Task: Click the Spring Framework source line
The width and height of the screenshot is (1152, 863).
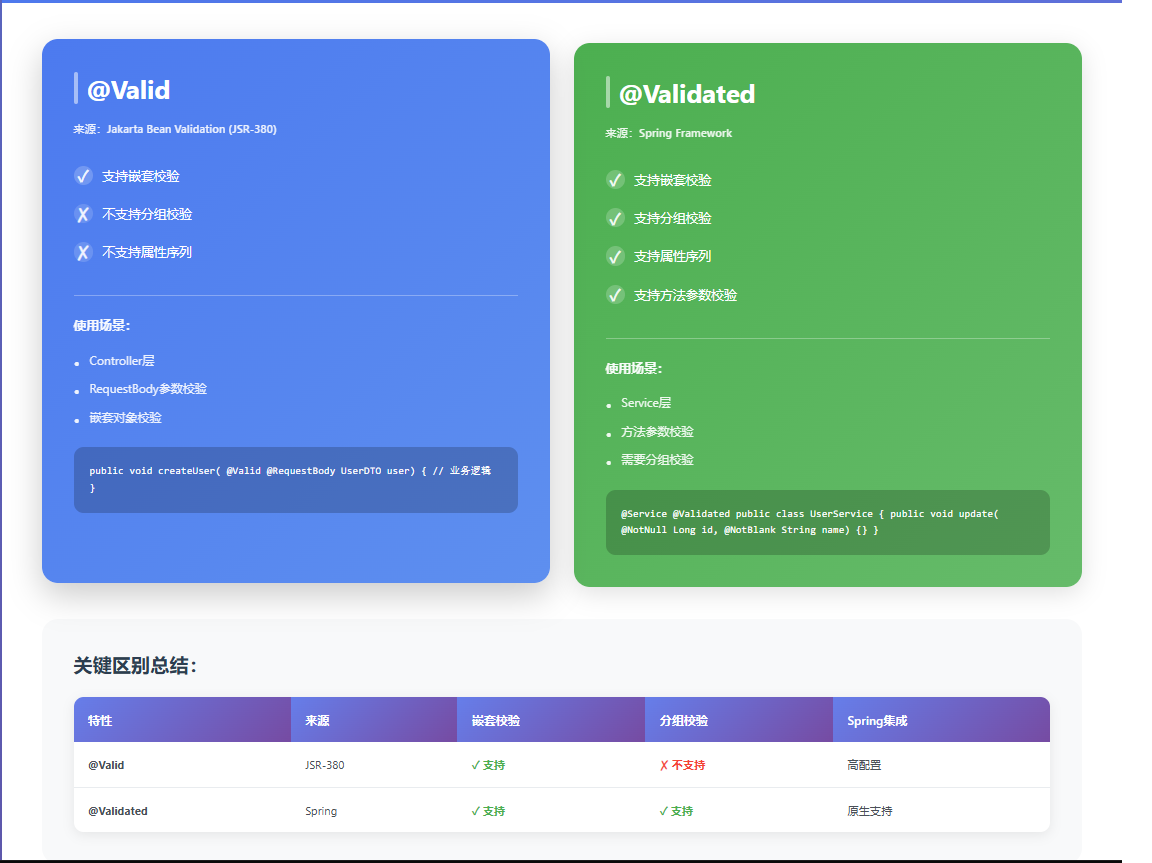Action: (x=669, y=133)
